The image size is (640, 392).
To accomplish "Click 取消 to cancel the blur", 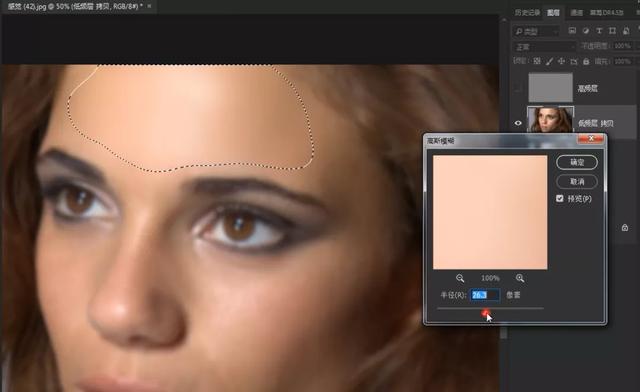I will [577, 181].
